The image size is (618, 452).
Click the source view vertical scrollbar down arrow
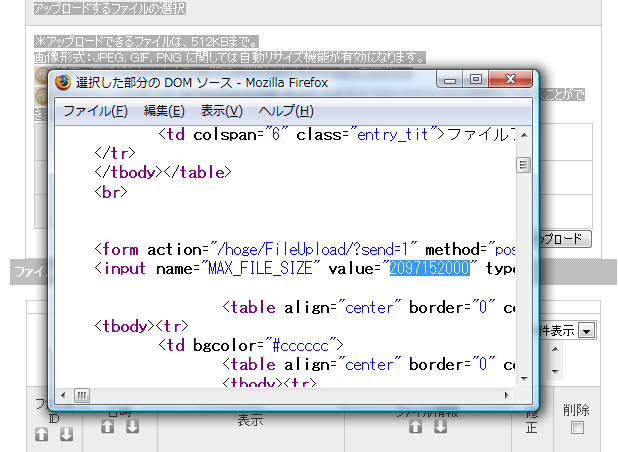tap(524, 379)
